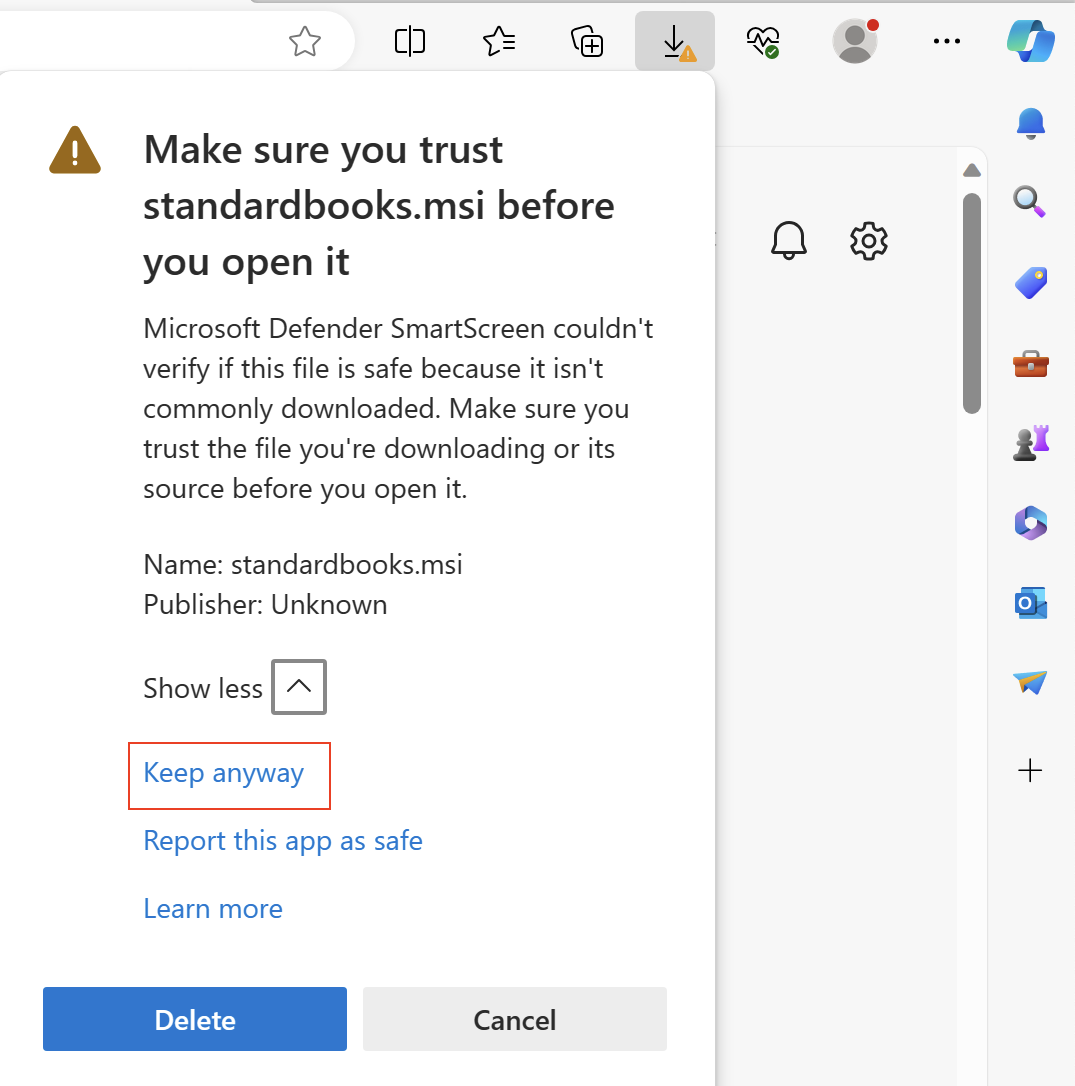Open Games chess icon in sidebar
This screenshot has height=1086, width=1075.
(1030, 442)
